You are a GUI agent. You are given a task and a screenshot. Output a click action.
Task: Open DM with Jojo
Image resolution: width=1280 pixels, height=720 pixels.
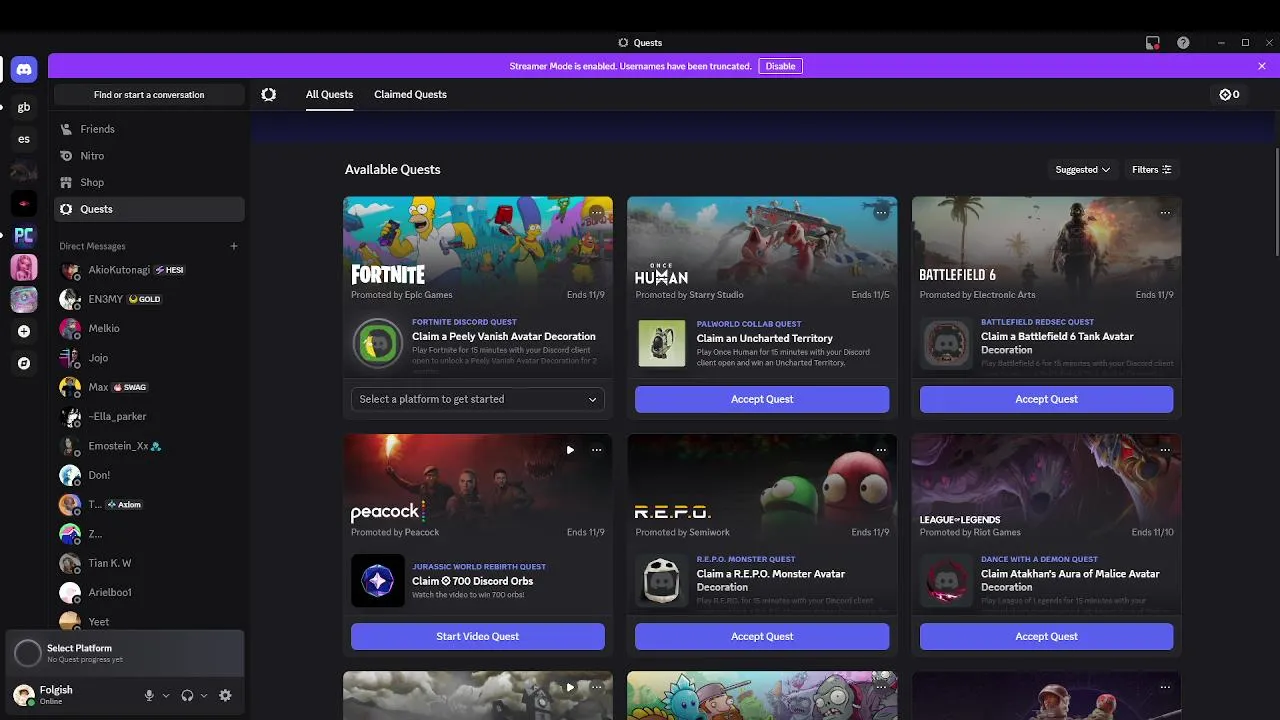click(149, 358)
